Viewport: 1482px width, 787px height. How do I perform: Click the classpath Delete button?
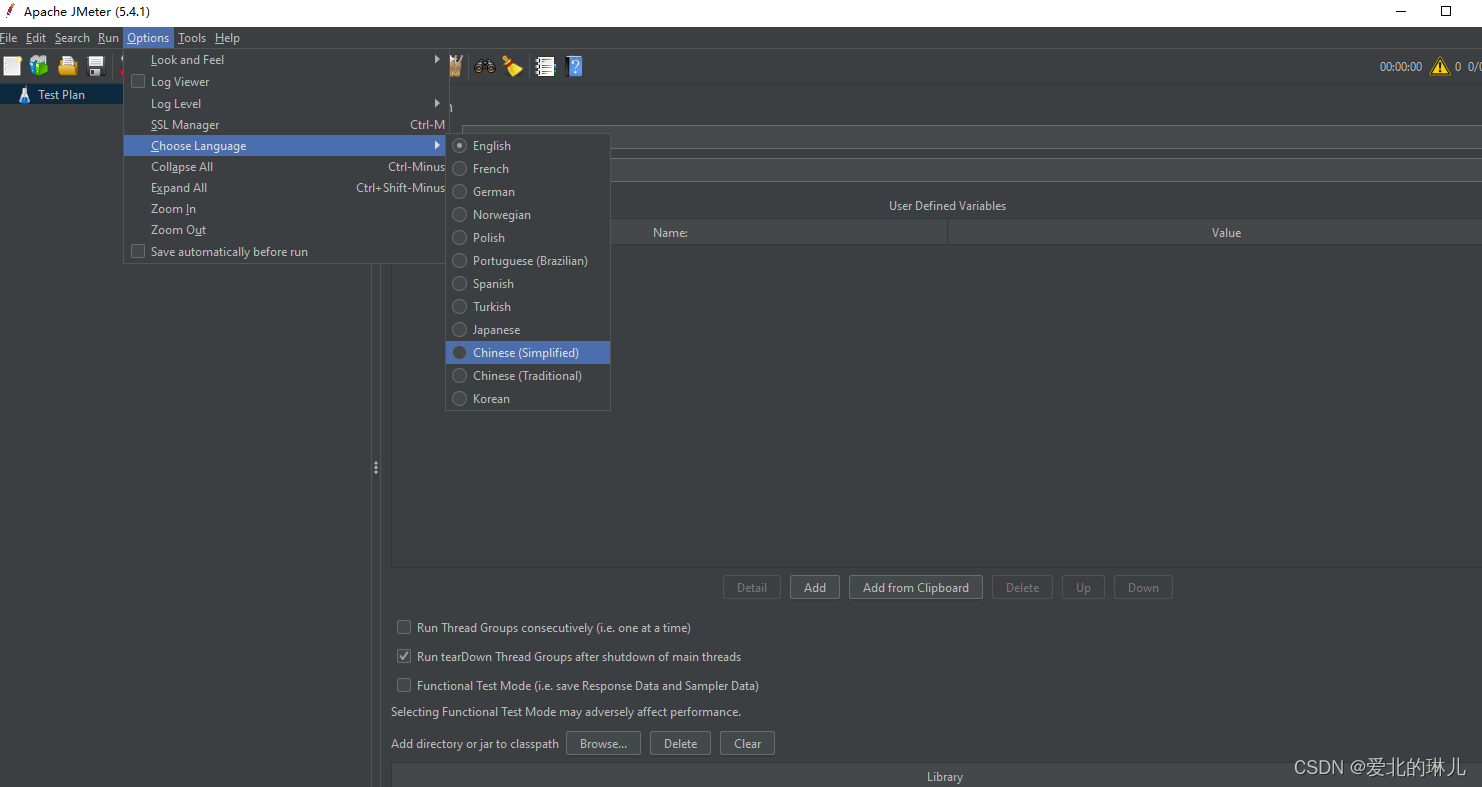680,743
